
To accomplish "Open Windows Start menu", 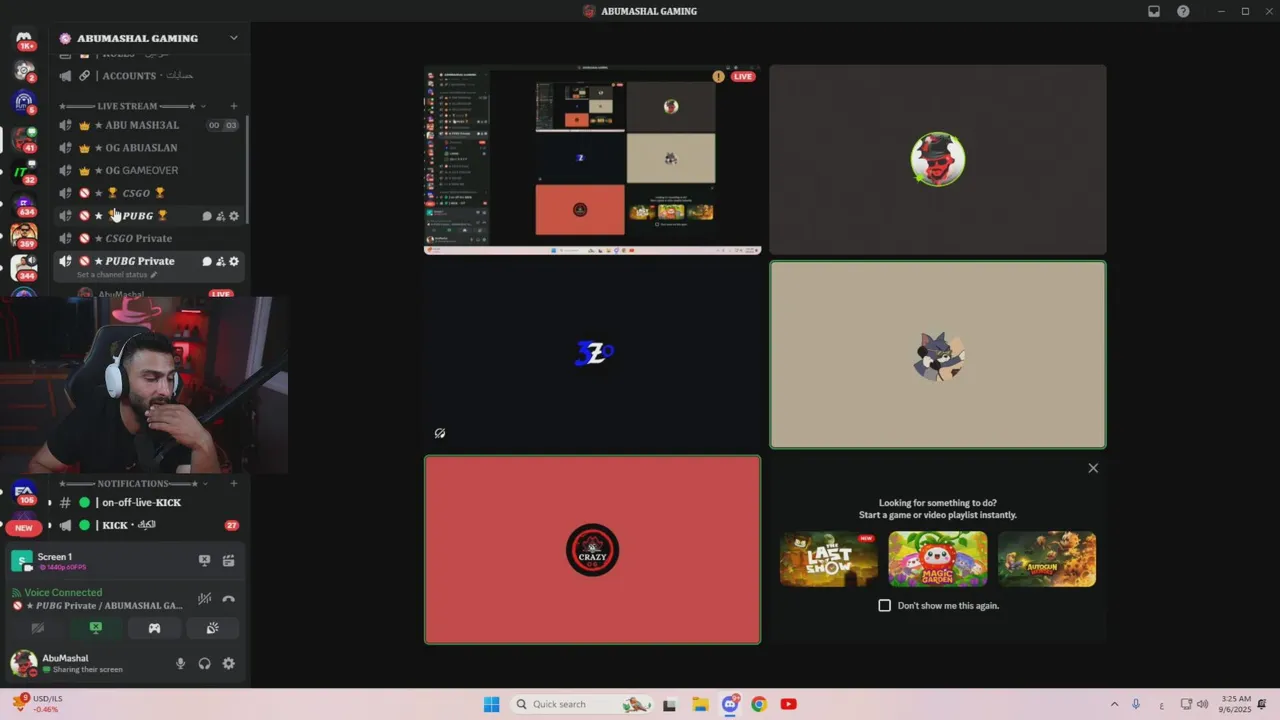I will coord(491,704).
